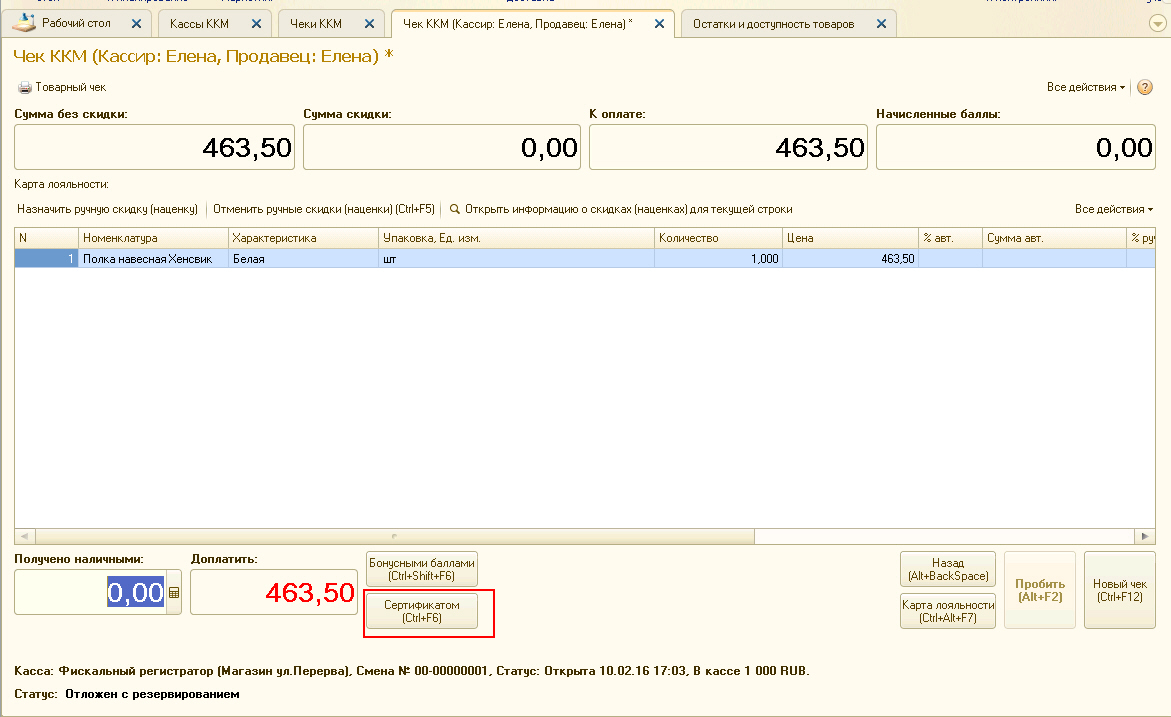Click the Номенклатура column header
1171x717 pixels.
coord(153,238)
